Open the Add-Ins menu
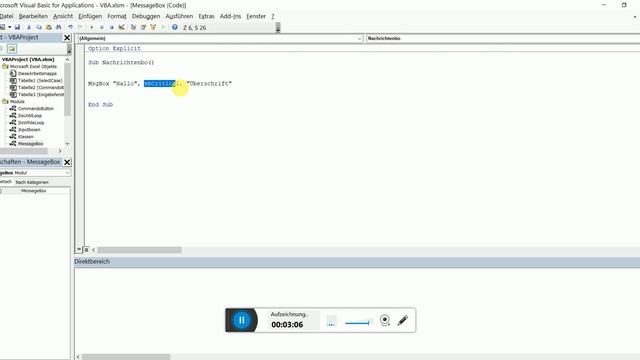Image resolution: width=640 pixels, height=360 pixels. (230, 16)
